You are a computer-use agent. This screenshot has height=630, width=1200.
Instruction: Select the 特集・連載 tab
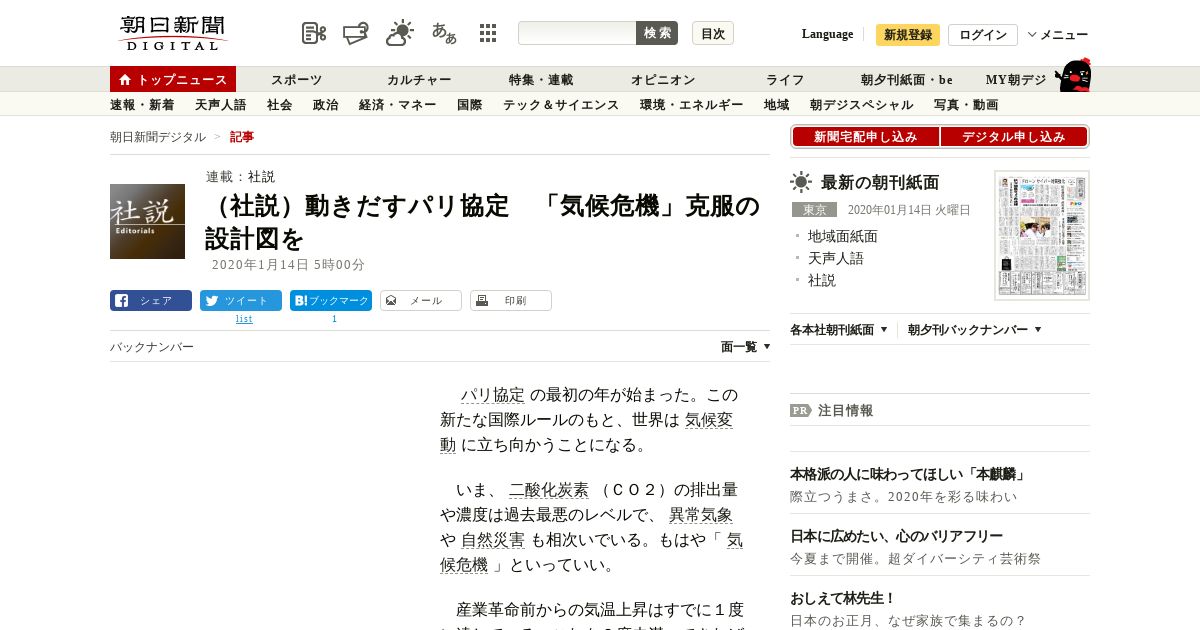[x=541, y=80]
